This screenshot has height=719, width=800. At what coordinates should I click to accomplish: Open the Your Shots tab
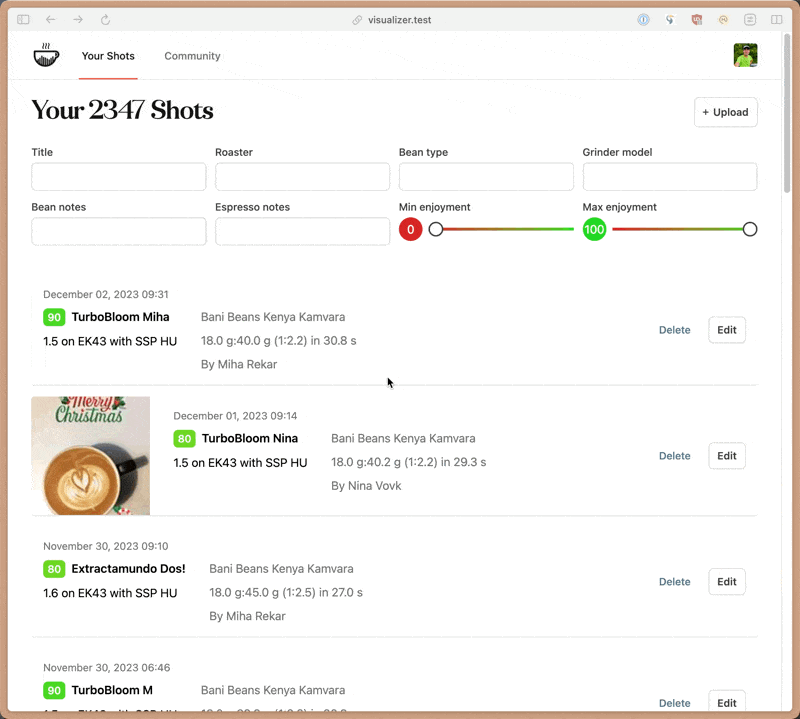coord(108,56)
